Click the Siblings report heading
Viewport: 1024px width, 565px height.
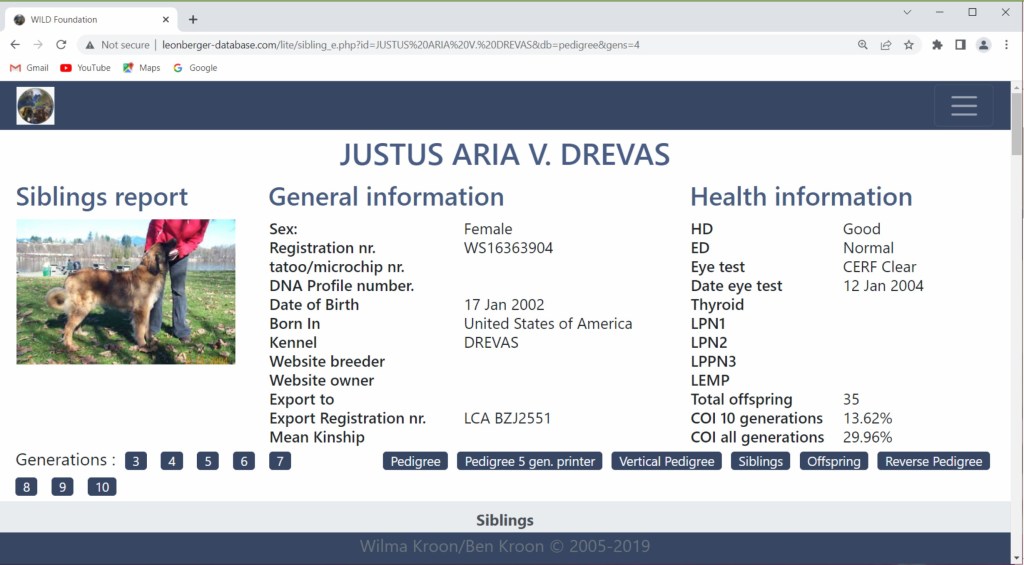[x=102, y=197]
